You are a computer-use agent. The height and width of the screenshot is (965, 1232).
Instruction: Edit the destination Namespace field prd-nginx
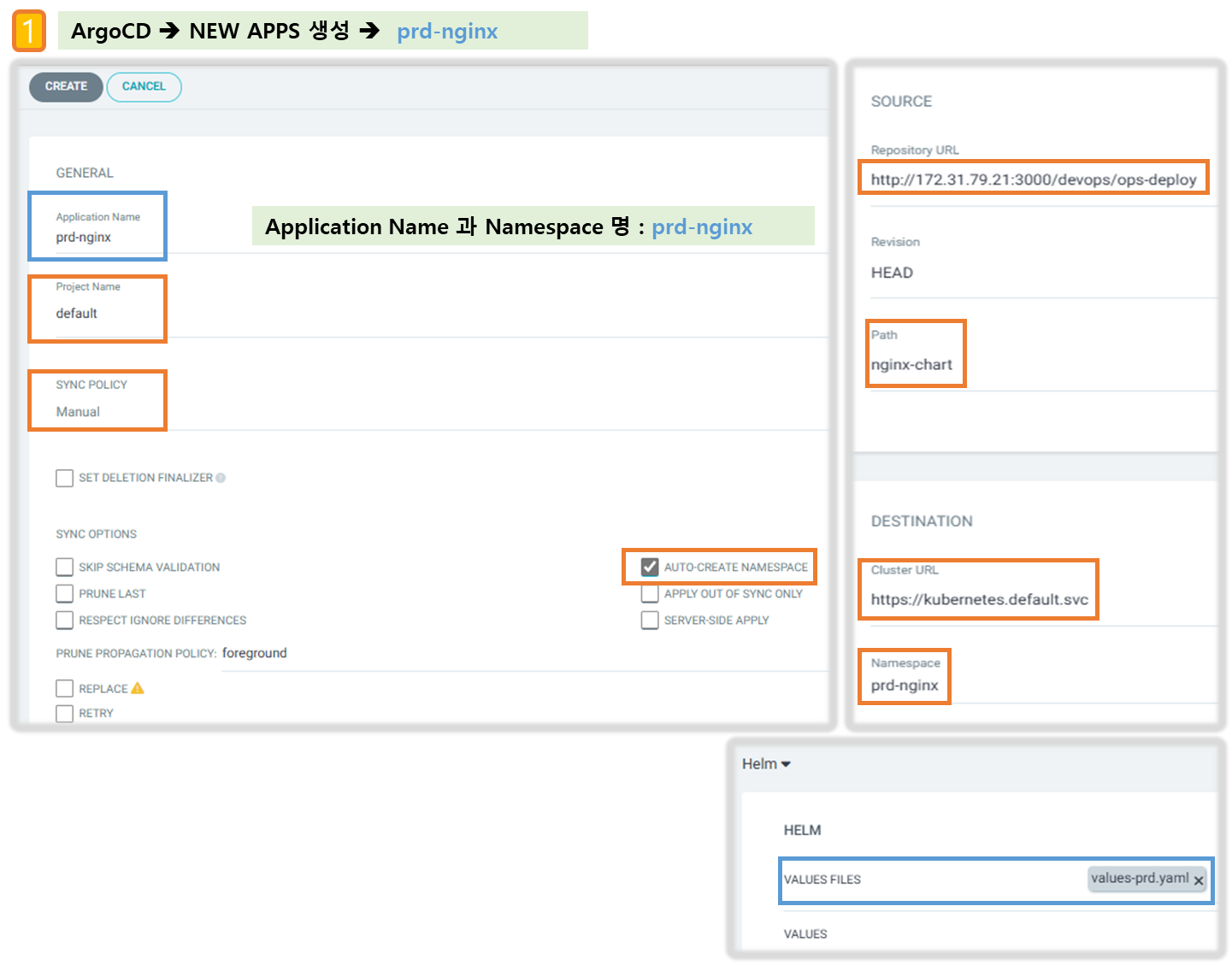pos(1043,686)
